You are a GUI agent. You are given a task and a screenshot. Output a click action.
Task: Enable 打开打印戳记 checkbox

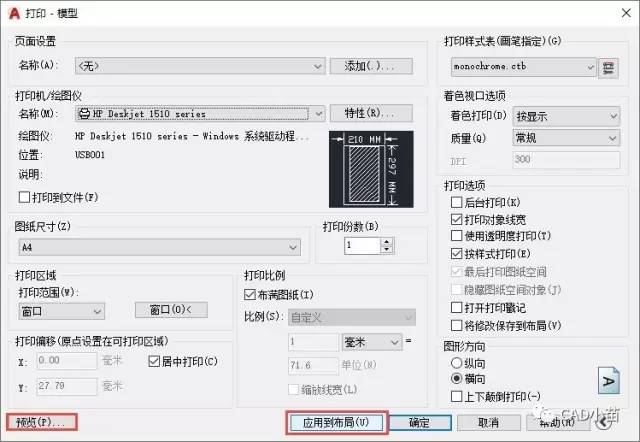click(x=456, y=308)
